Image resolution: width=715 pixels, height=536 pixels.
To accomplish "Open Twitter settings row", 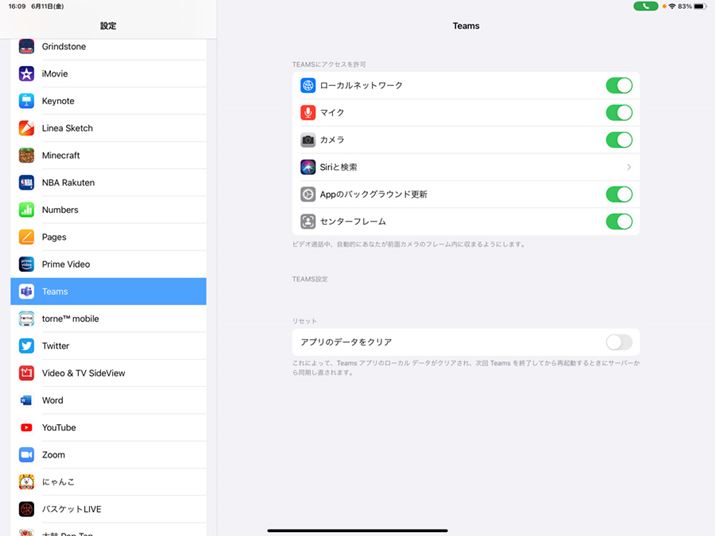I will click(x=109, y=346).
